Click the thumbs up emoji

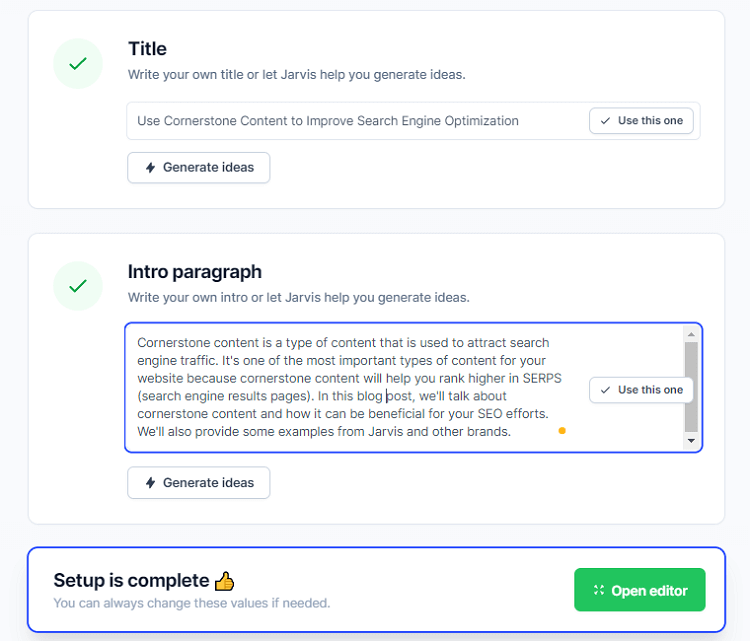(x=224, y=581)
